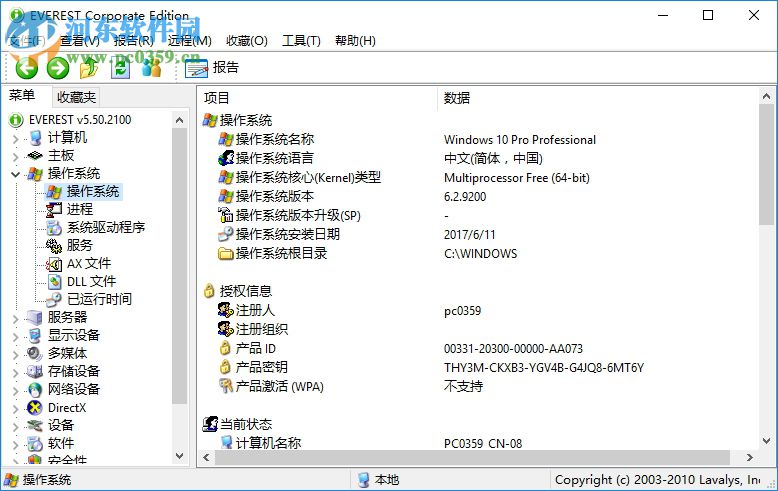Viewport: 778px width, 491px height.
Task: Click the horizontal scroll left arrow
Action: point(206,457)
